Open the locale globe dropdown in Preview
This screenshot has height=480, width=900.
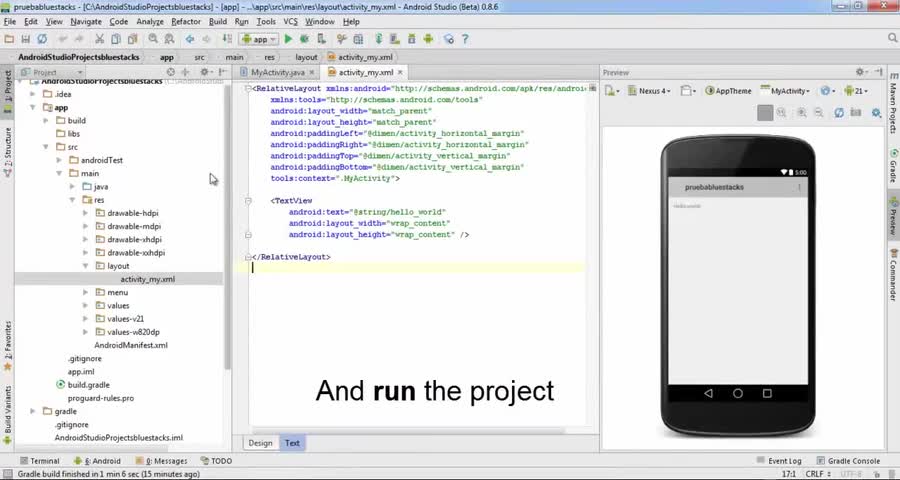(x=828, y=91)
